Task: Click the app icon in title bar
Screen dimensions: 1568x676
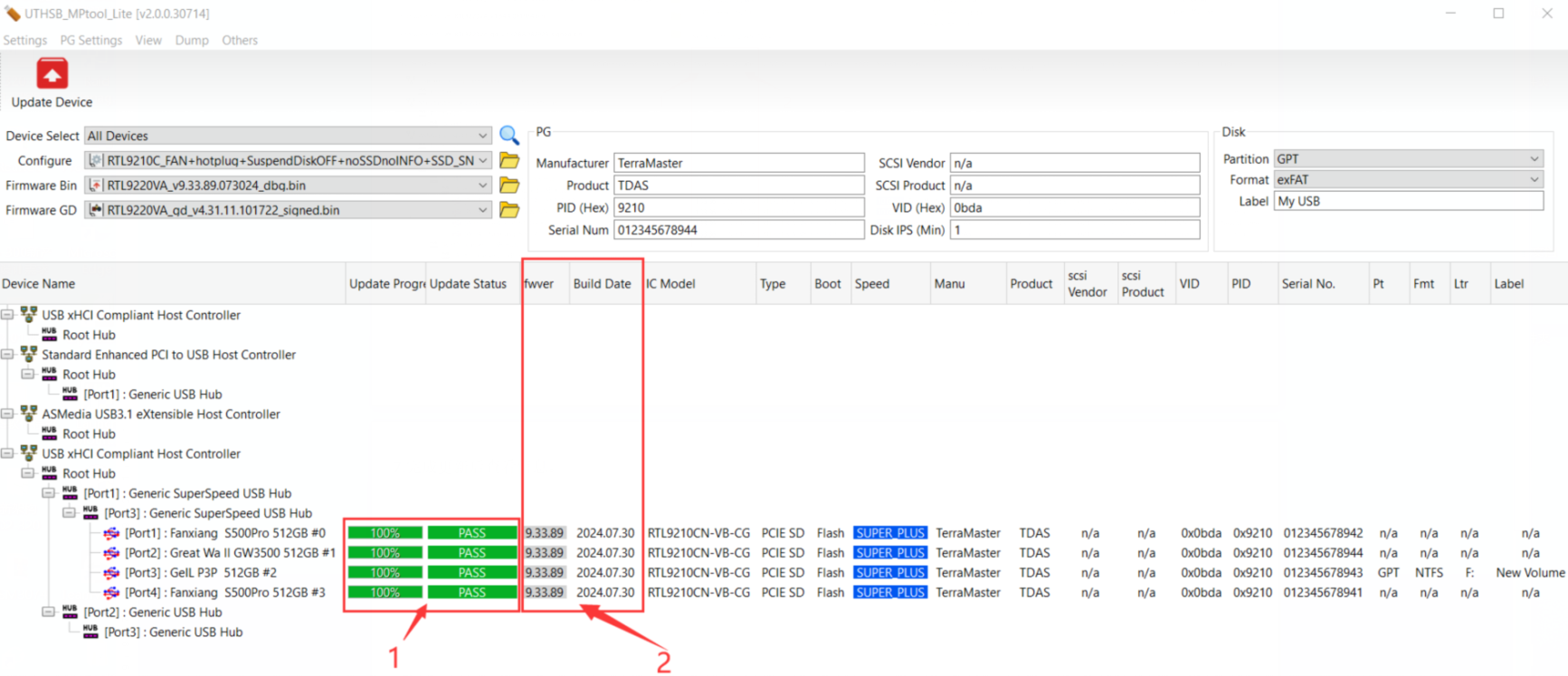Action: coord(13,14)
